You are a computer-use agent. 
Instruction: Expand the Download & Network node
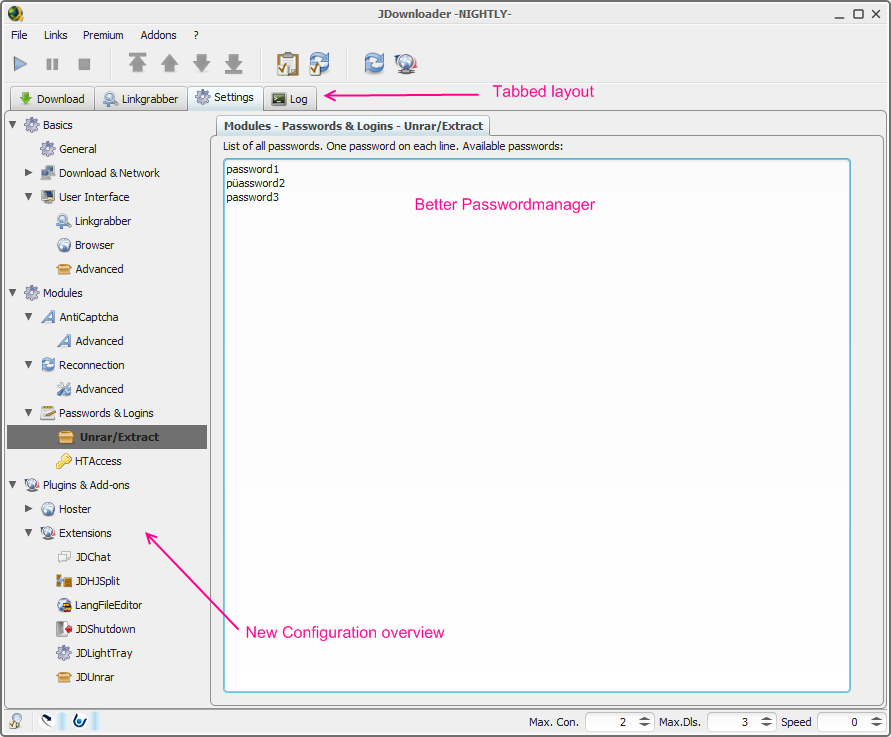click(29, 173)
